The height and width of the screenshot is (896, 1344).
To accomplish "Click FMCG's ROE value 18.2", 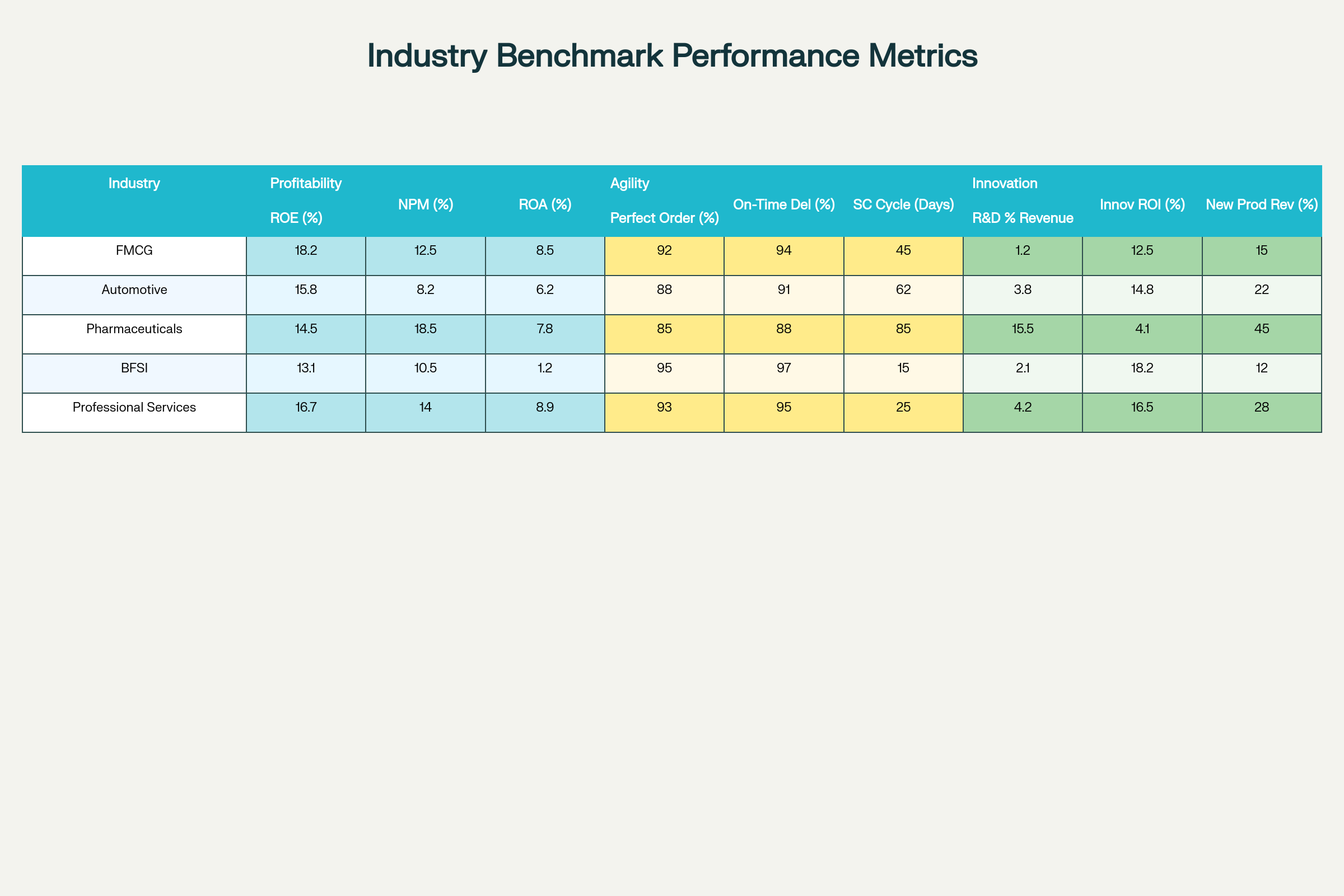I will coord(306,250).
